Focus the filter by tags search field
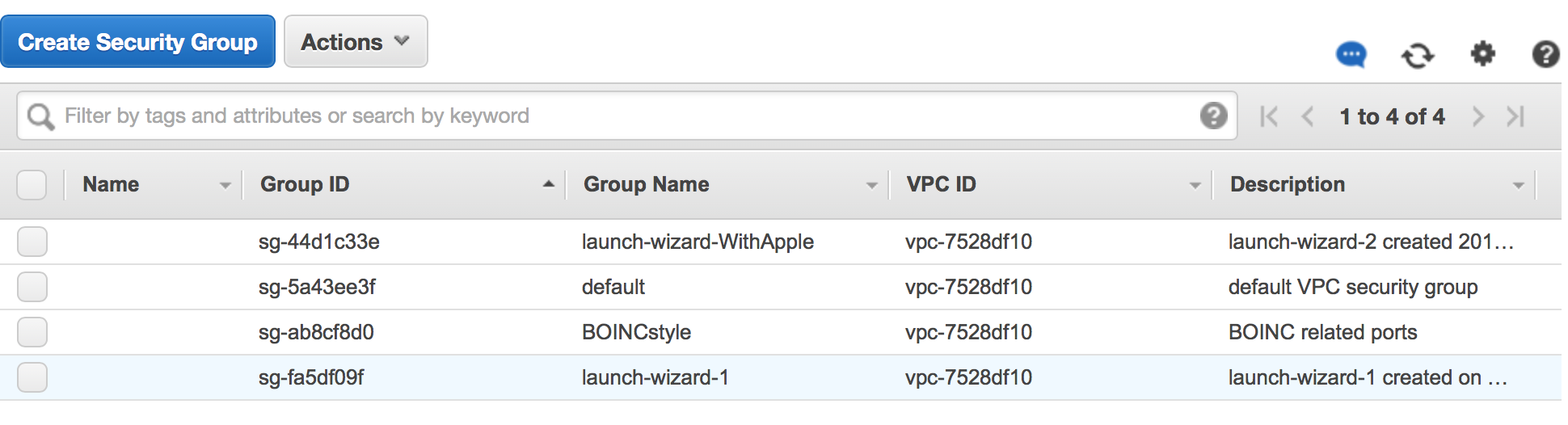1568x425 pixels. 622,116
